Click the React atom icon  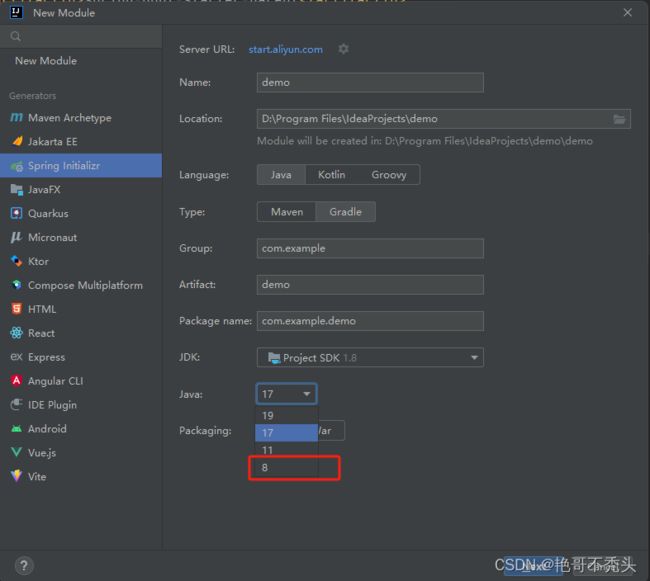pos(17,333)
